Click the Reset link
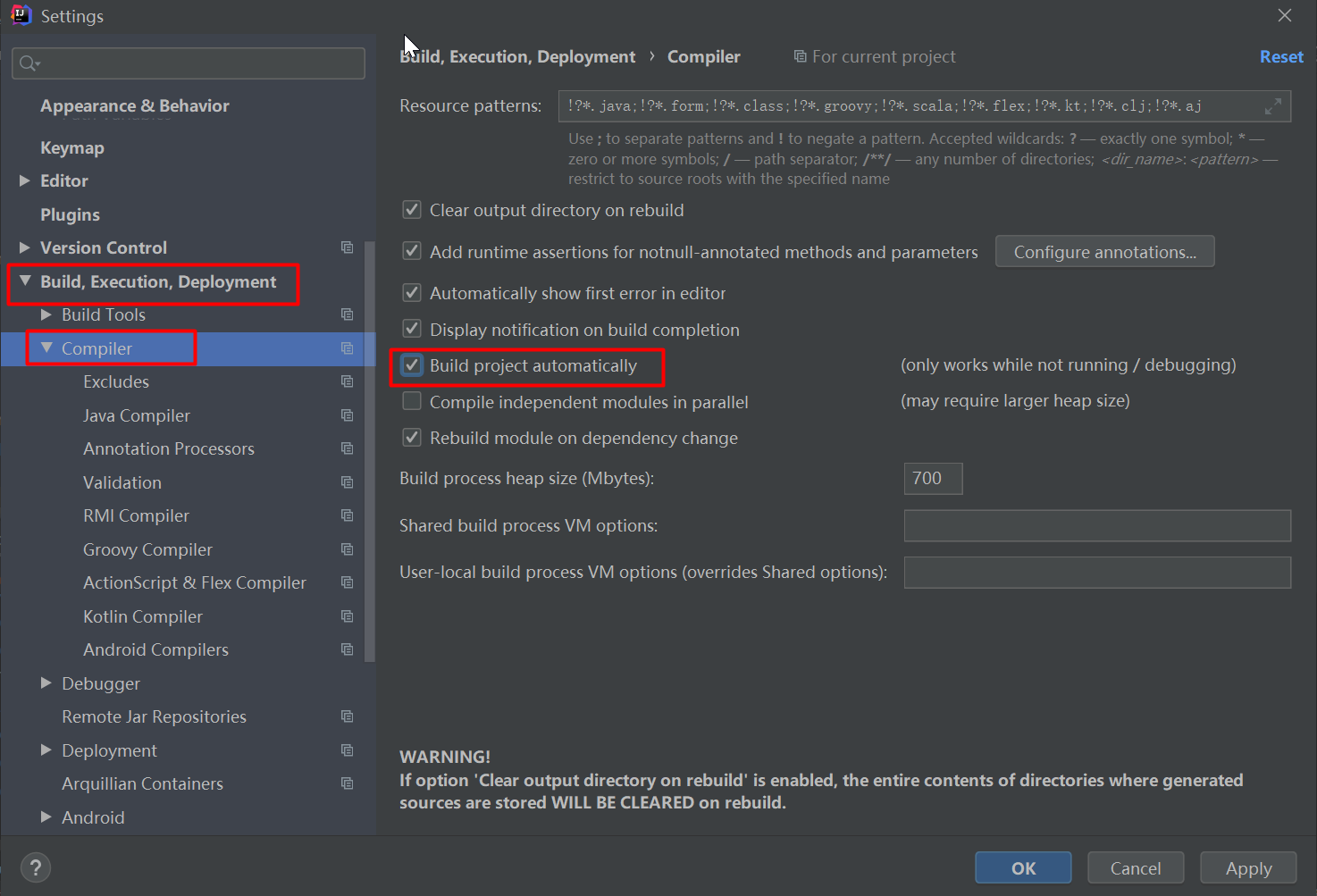This screenshot has width=1317, height=896. pyautogui.click(x=1281, y=56)
